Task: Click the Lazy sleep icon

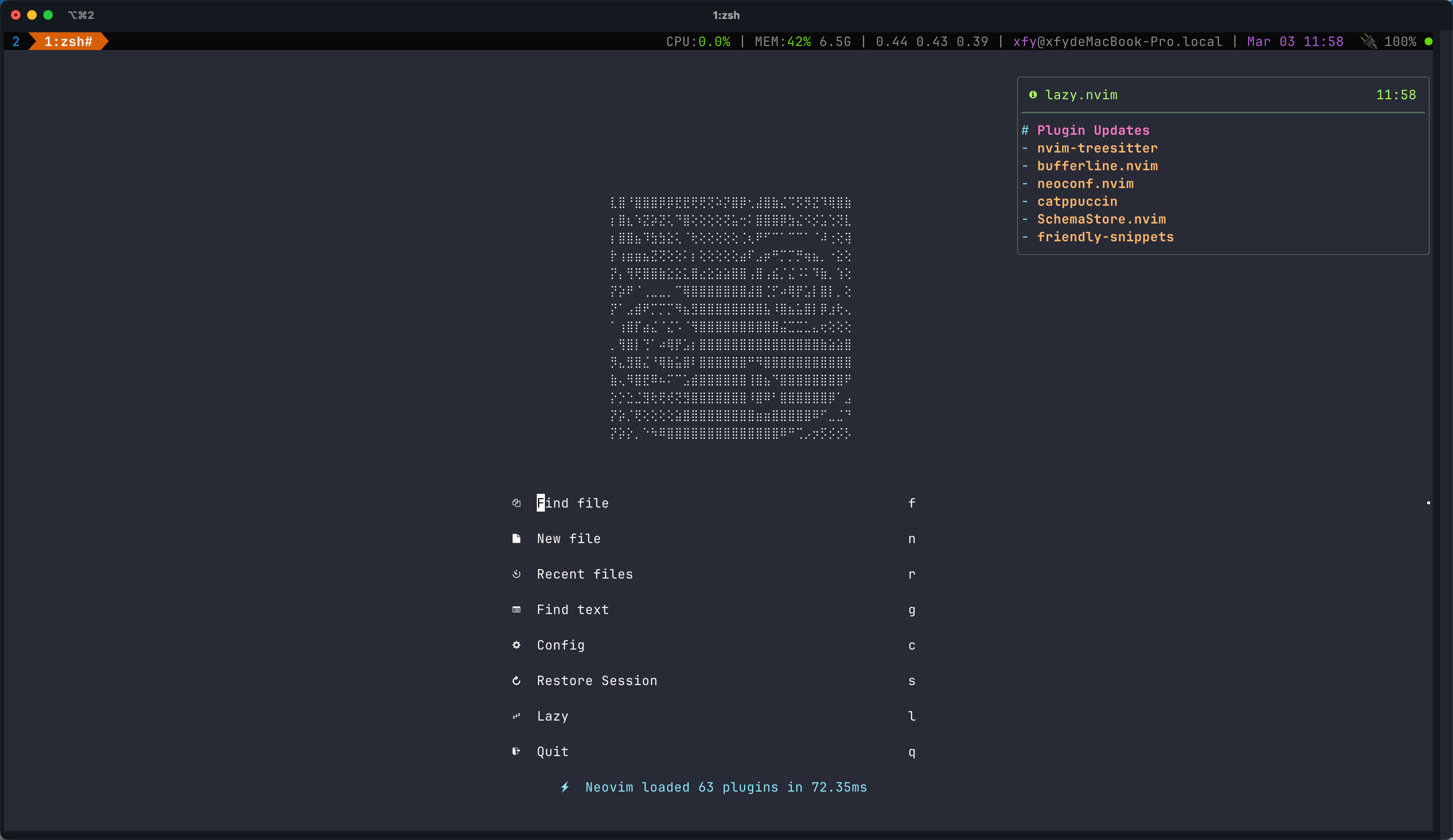Action: coord(516,716)
